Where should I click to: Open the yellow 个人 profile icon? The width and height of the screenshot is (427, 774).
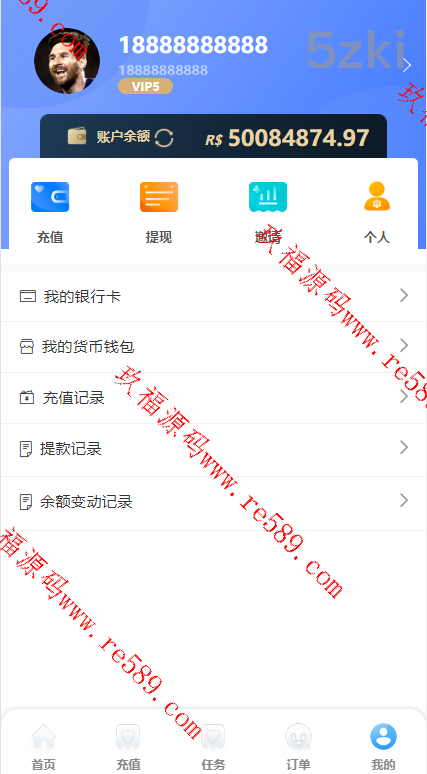tap(377, 196)
